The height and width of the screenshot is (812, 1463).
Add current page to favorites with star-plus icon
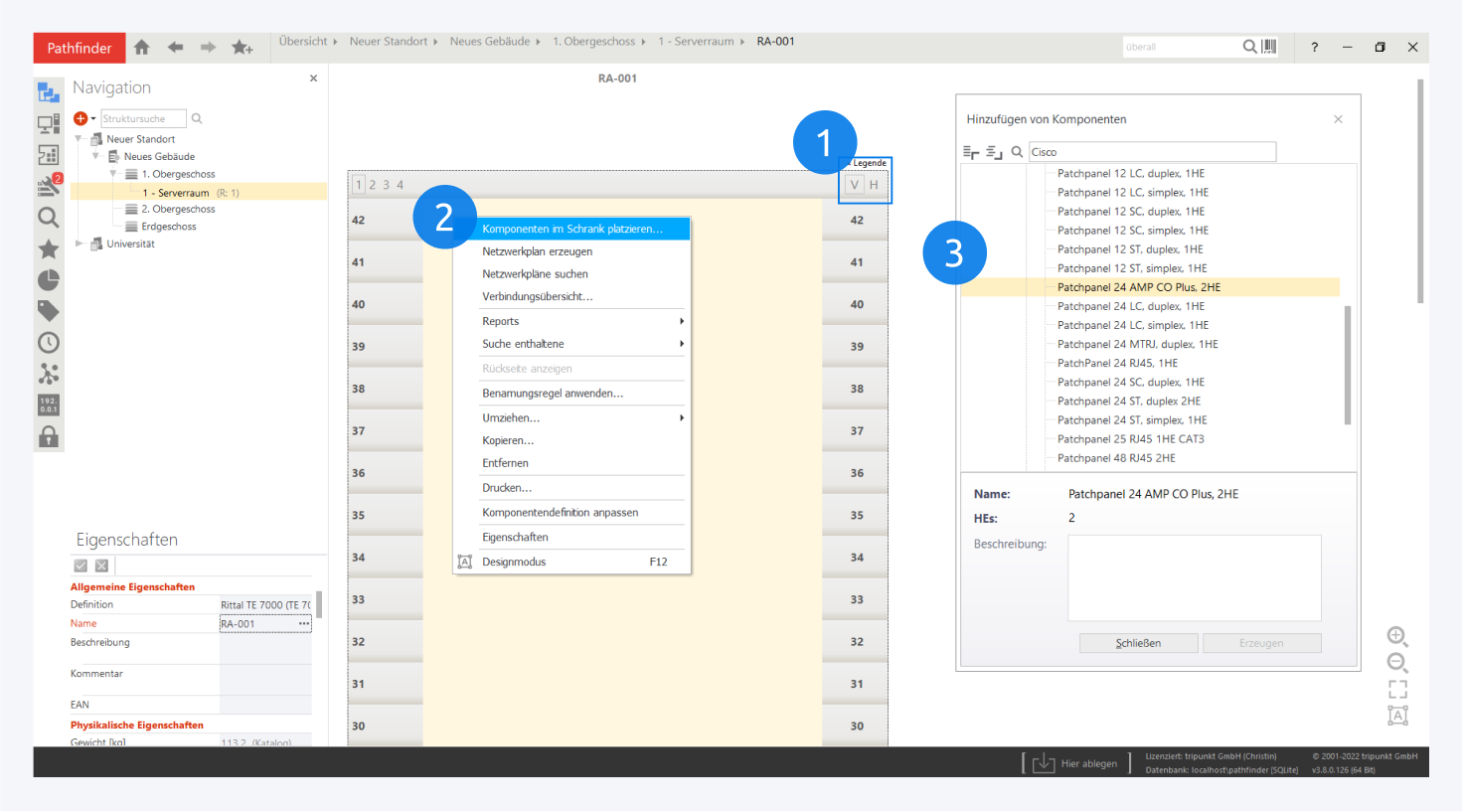tap(242, 47)
